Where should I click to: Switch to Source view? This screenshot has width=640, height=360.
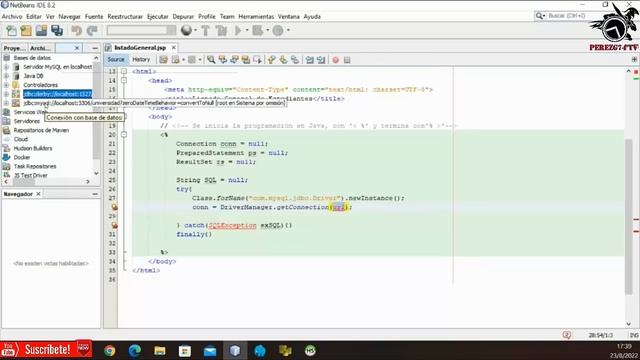tap(116, 60)
